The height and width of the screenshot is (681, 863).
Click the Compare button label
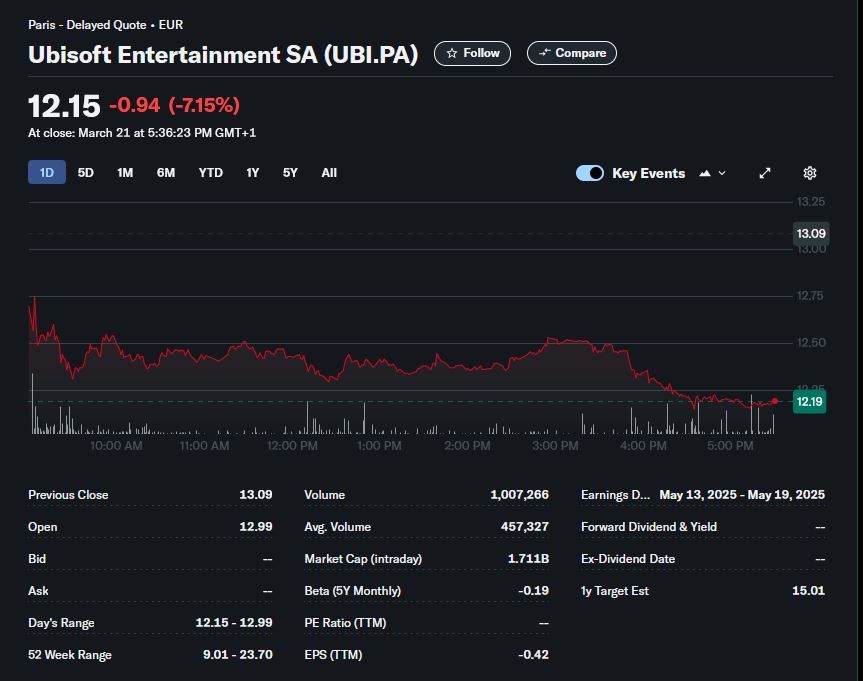pyautogui.click(x=581, y=53)
